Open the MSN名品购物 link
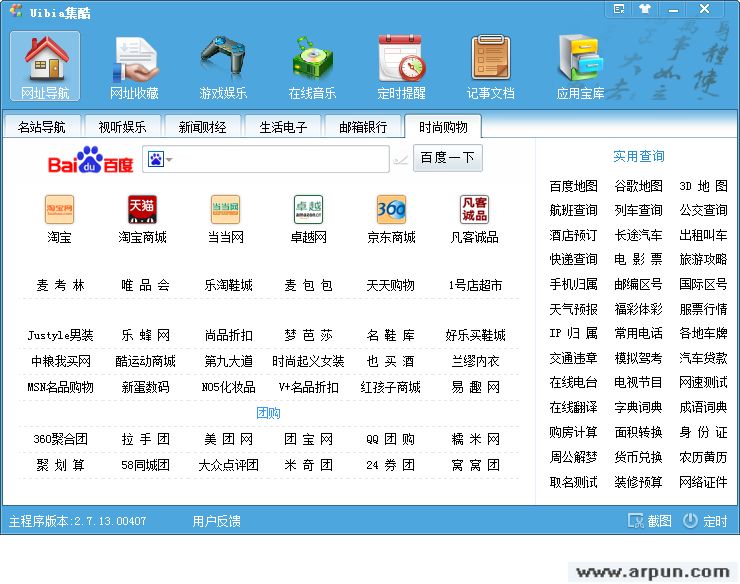This screenshot has height=584, width=740. click(x=60, y=387)
